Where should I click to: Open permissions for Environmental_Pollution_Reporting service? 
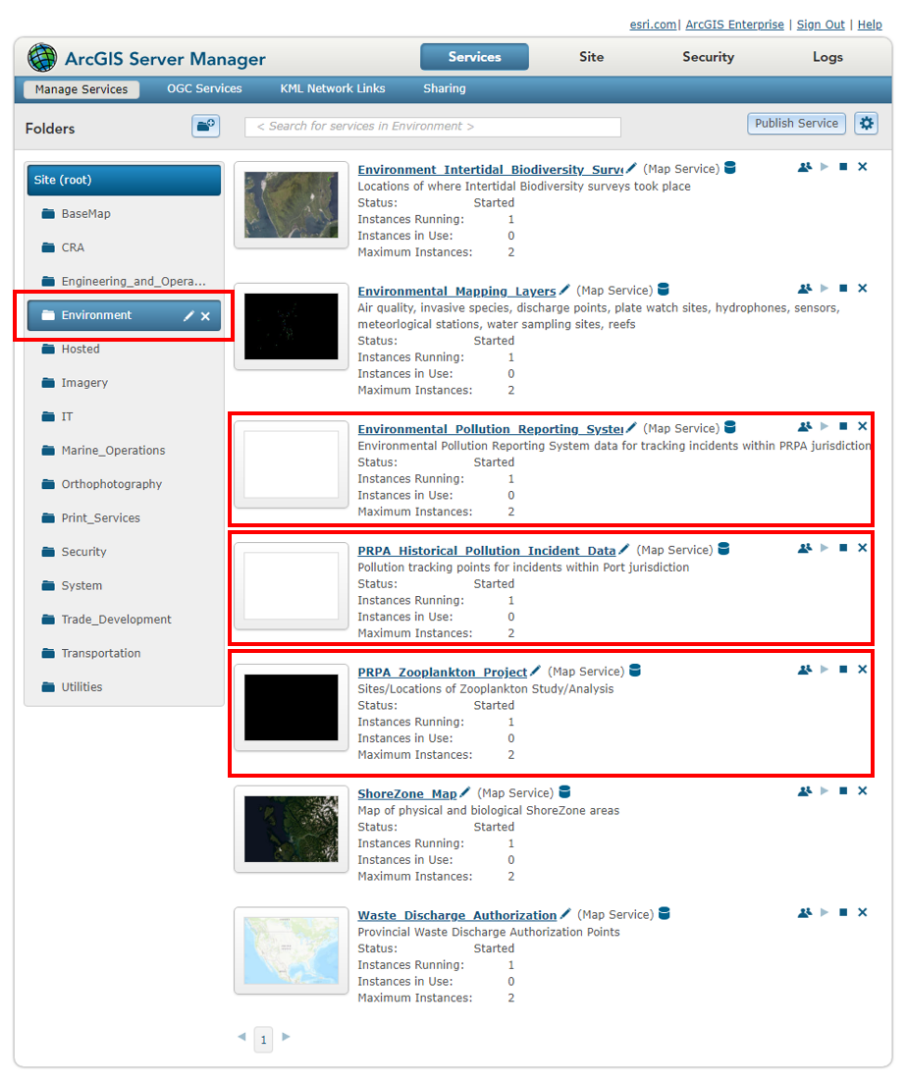pos(804,426)
